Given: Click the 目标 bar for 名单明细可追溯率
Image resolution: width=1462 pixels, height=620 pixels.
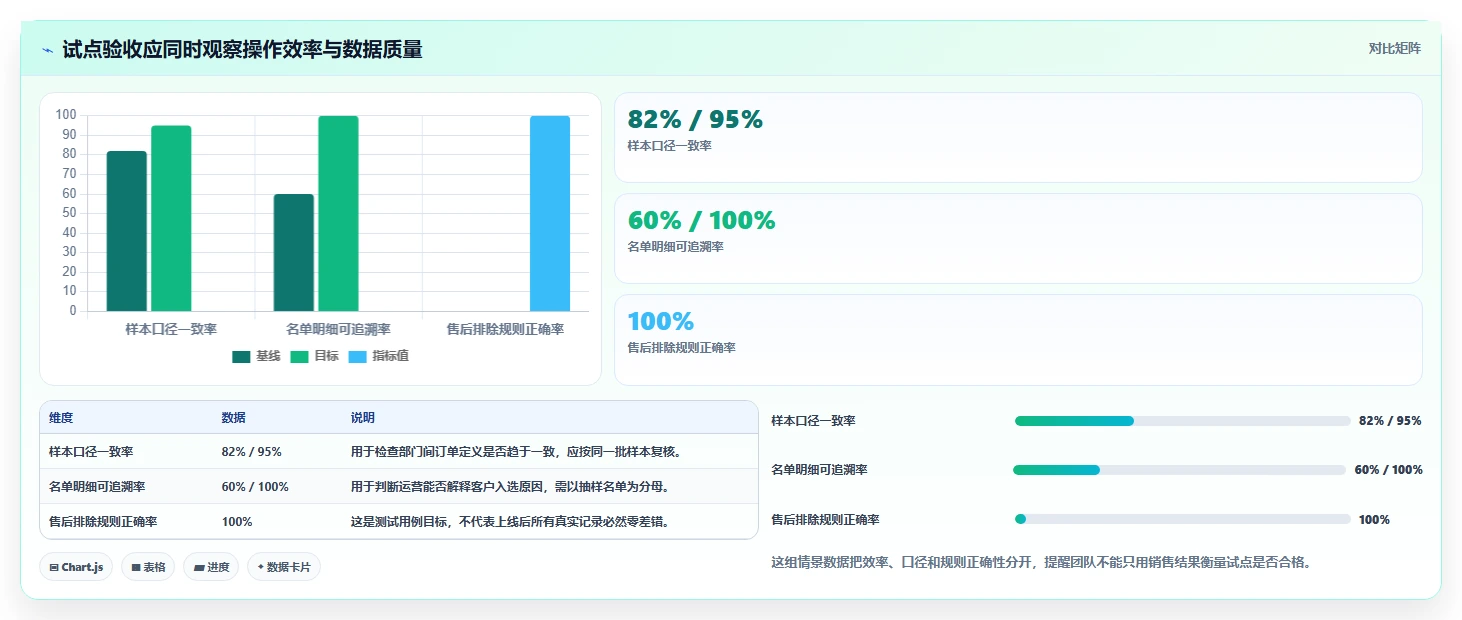Looking at the screenshot, I should click(338, 213).
